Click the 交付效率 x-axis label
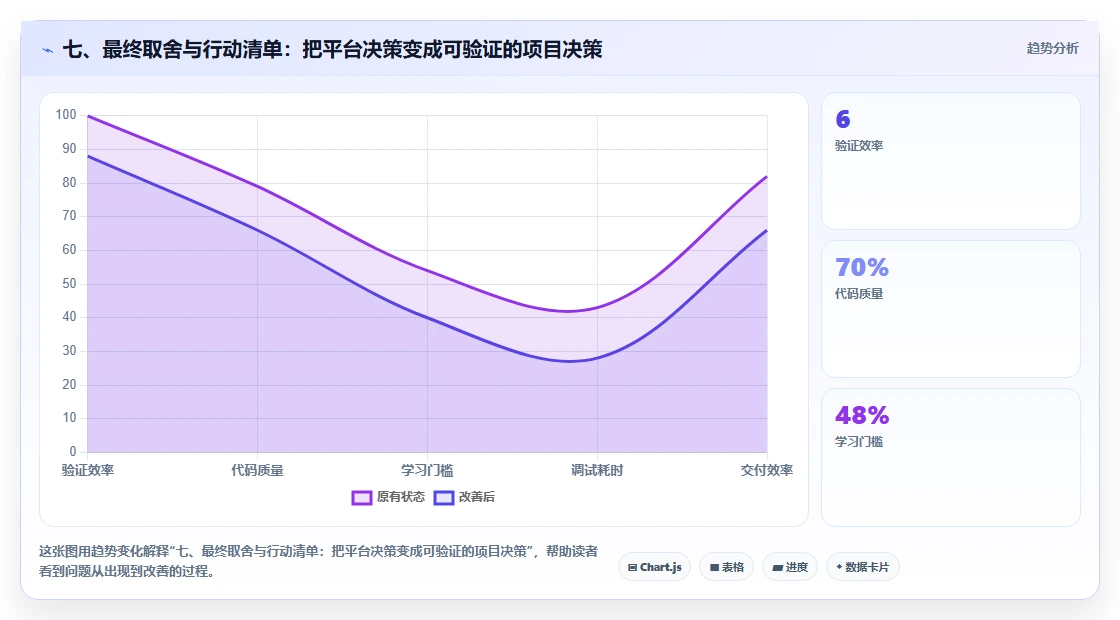The height and width of the screenshot is (620, 1120). [x=766, y=471]
